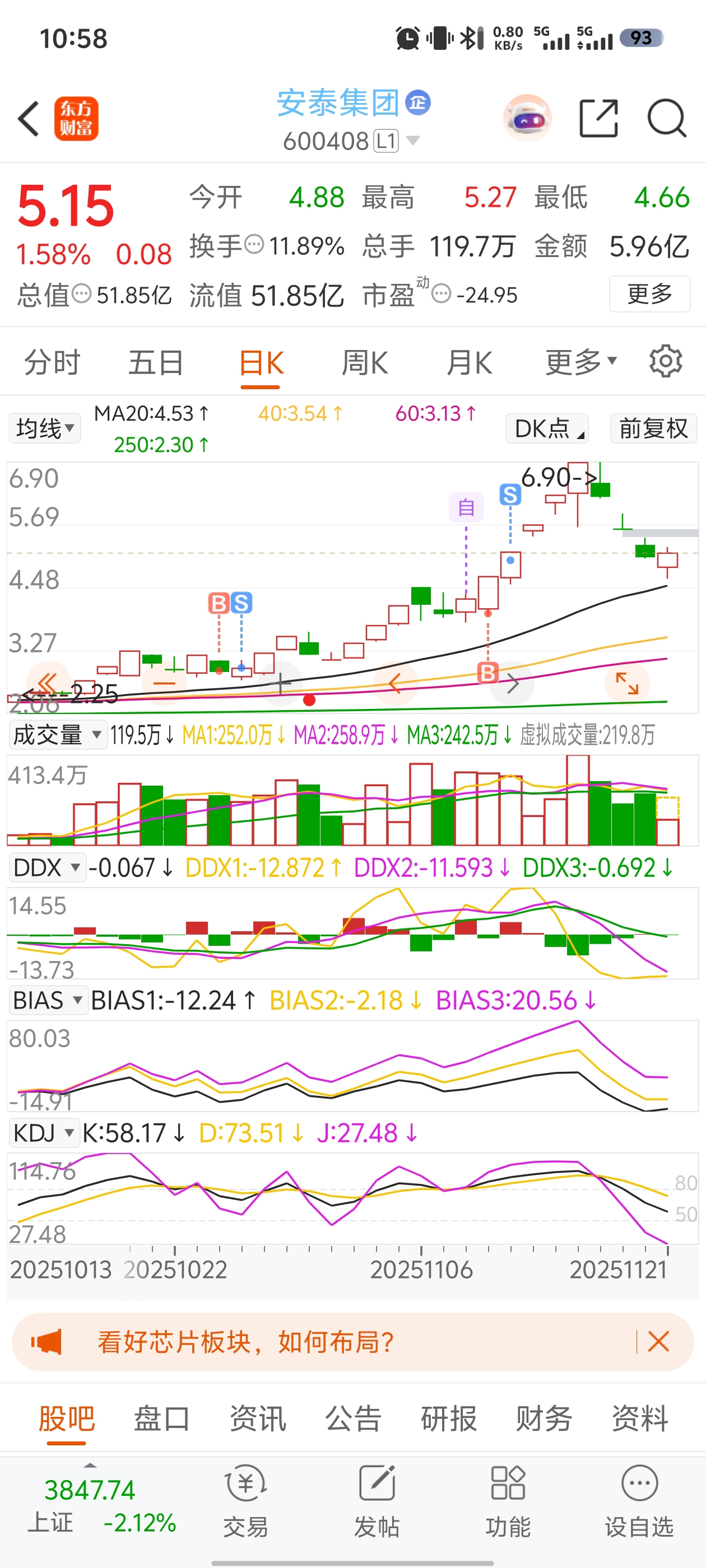This screenshot has width=706, height=1568.
Task: Open the AI robot assistant icon
Action: [x=527, y=118]
